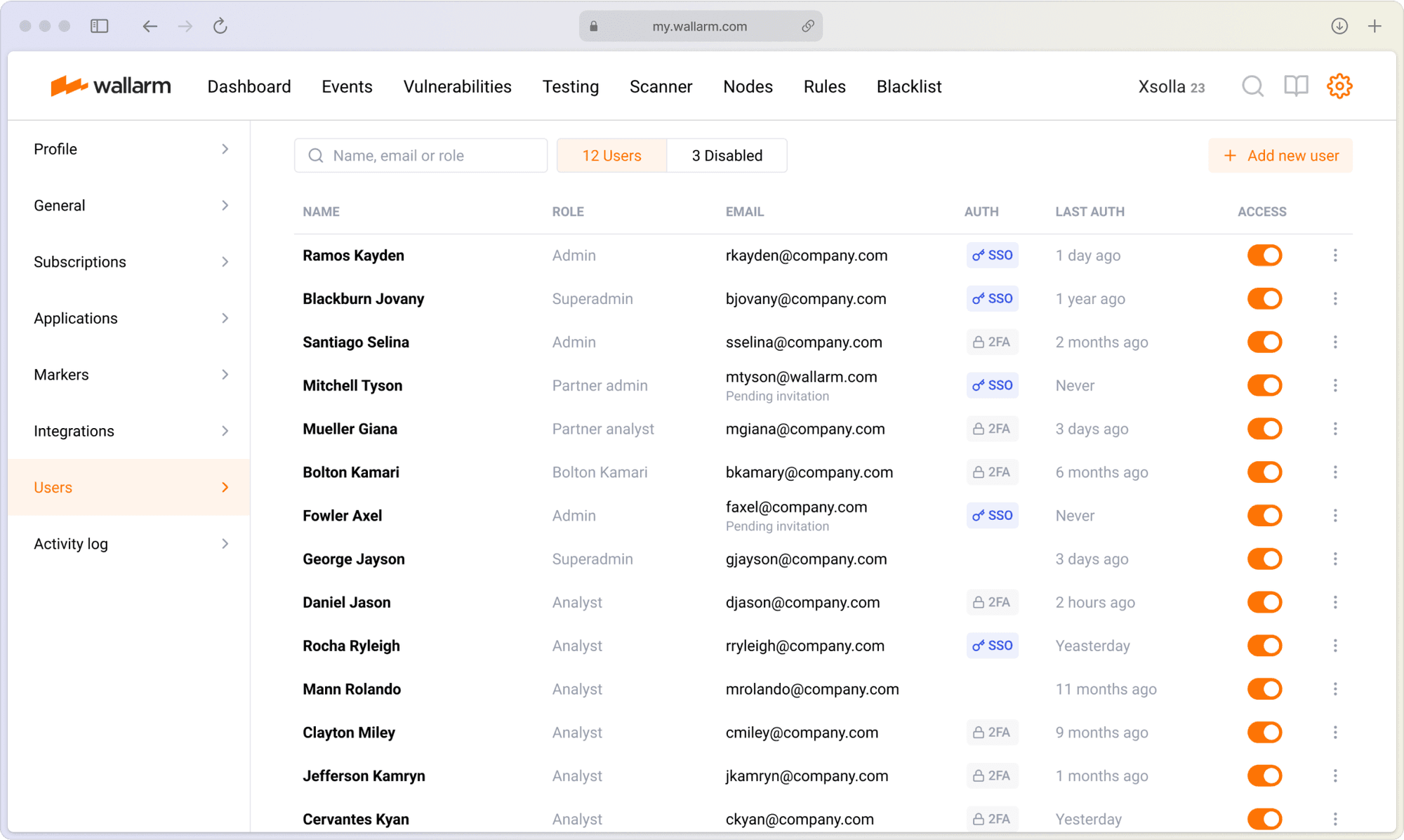Disable access for Mitchell Tyson
Screen dimensions: 1404x840
pyautogui.click(x=1264, y=385)
